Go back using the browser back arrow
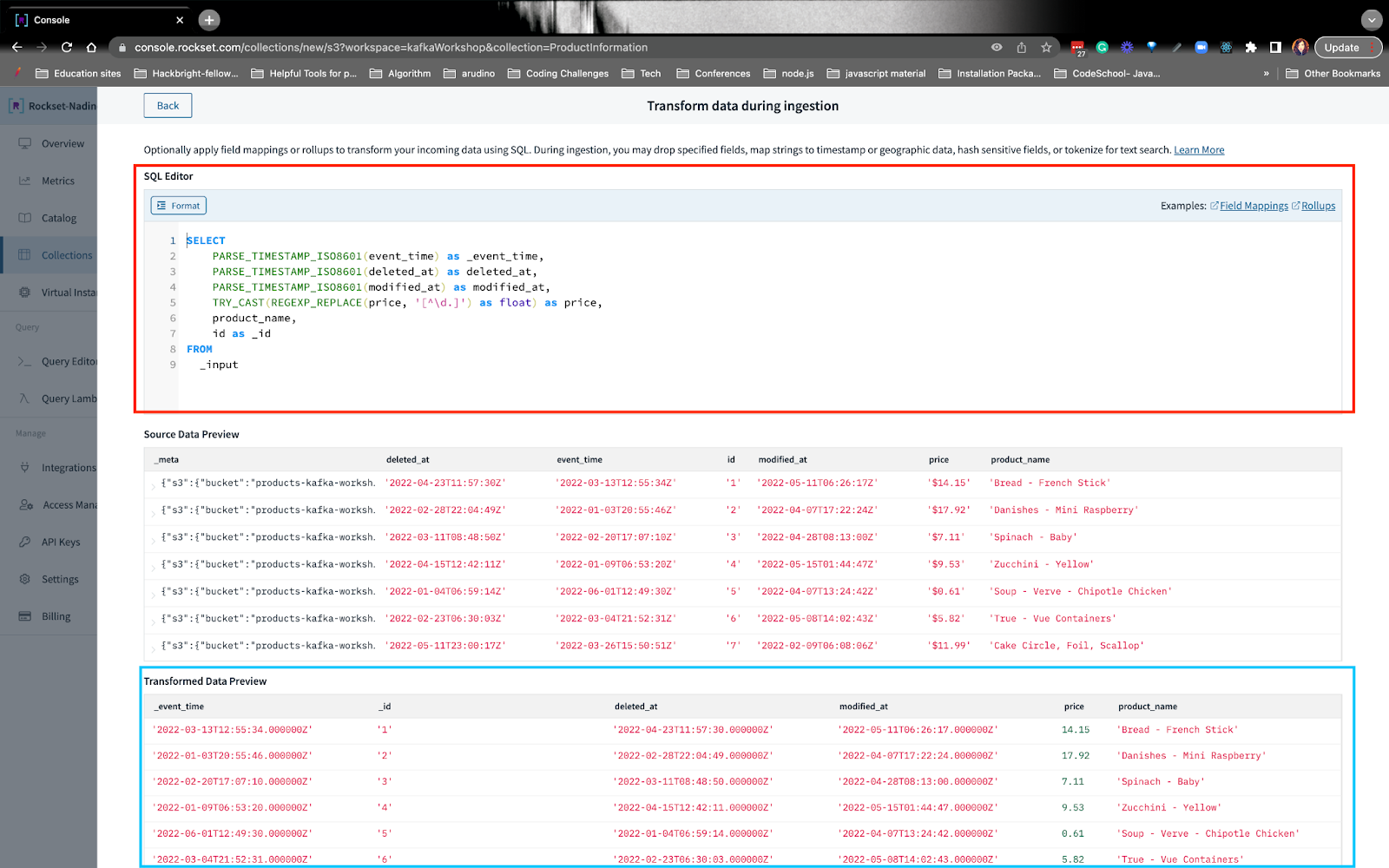Screen dimensions: 1389x868 (17, 47)
